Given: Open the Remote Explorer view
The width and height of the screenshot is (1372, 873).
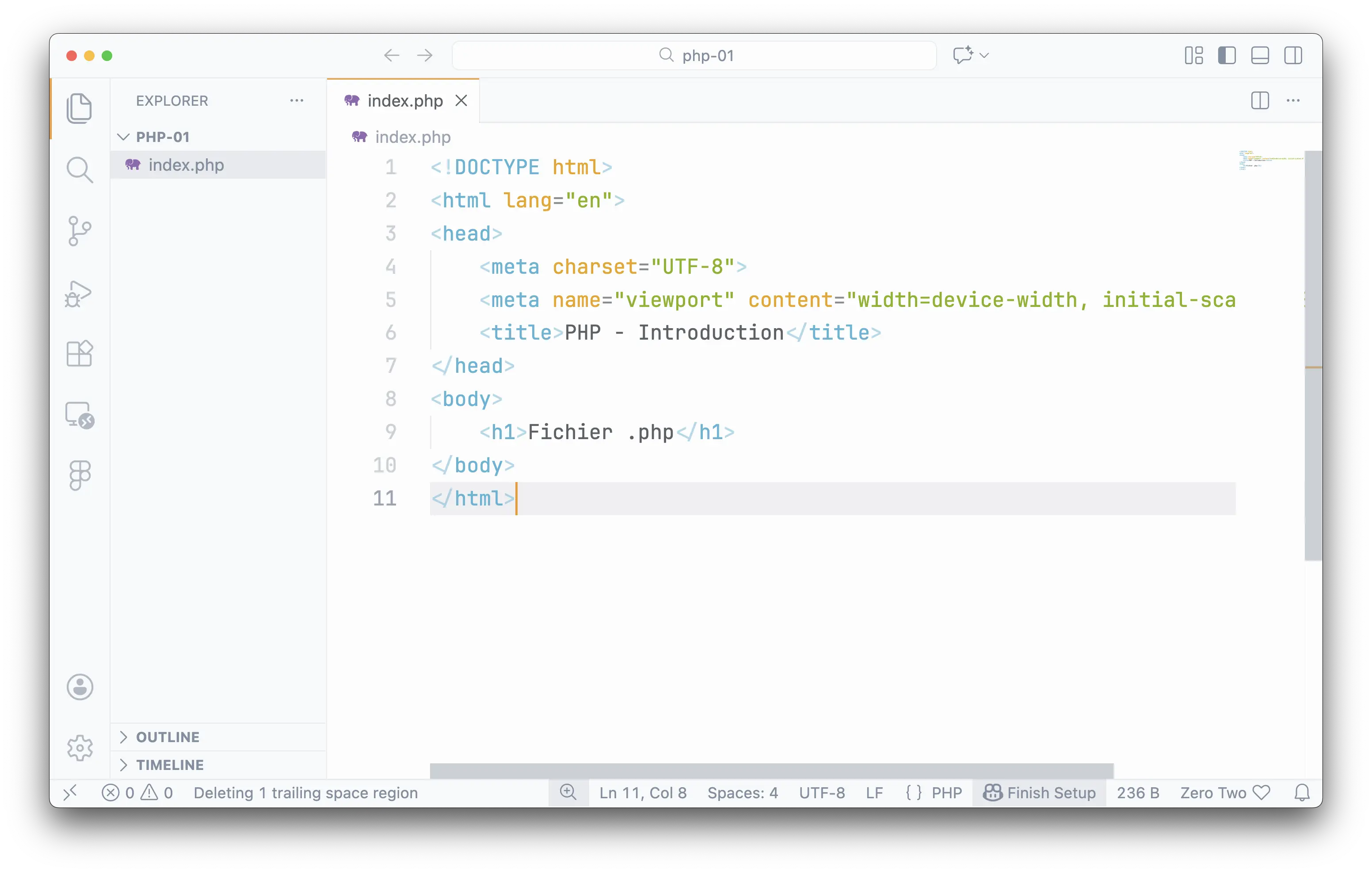Looking at the screenshot, I should point(79,415).
